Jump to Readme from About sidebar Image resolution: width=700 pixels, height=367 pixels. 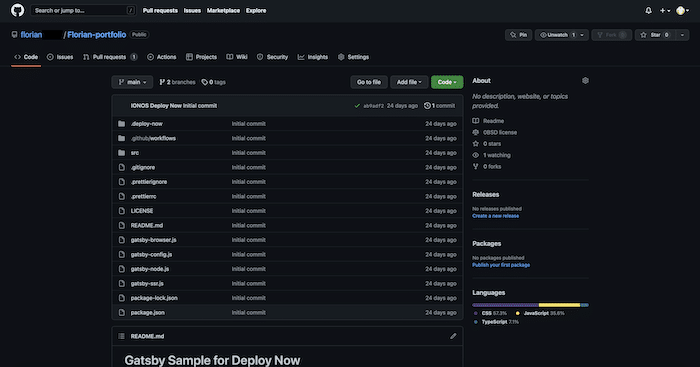pos(488,121)
